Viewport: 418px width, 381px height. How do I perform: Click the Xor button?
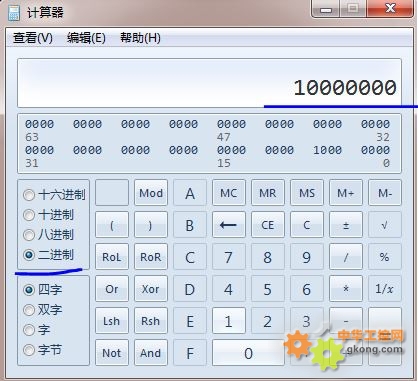[151, 289]
